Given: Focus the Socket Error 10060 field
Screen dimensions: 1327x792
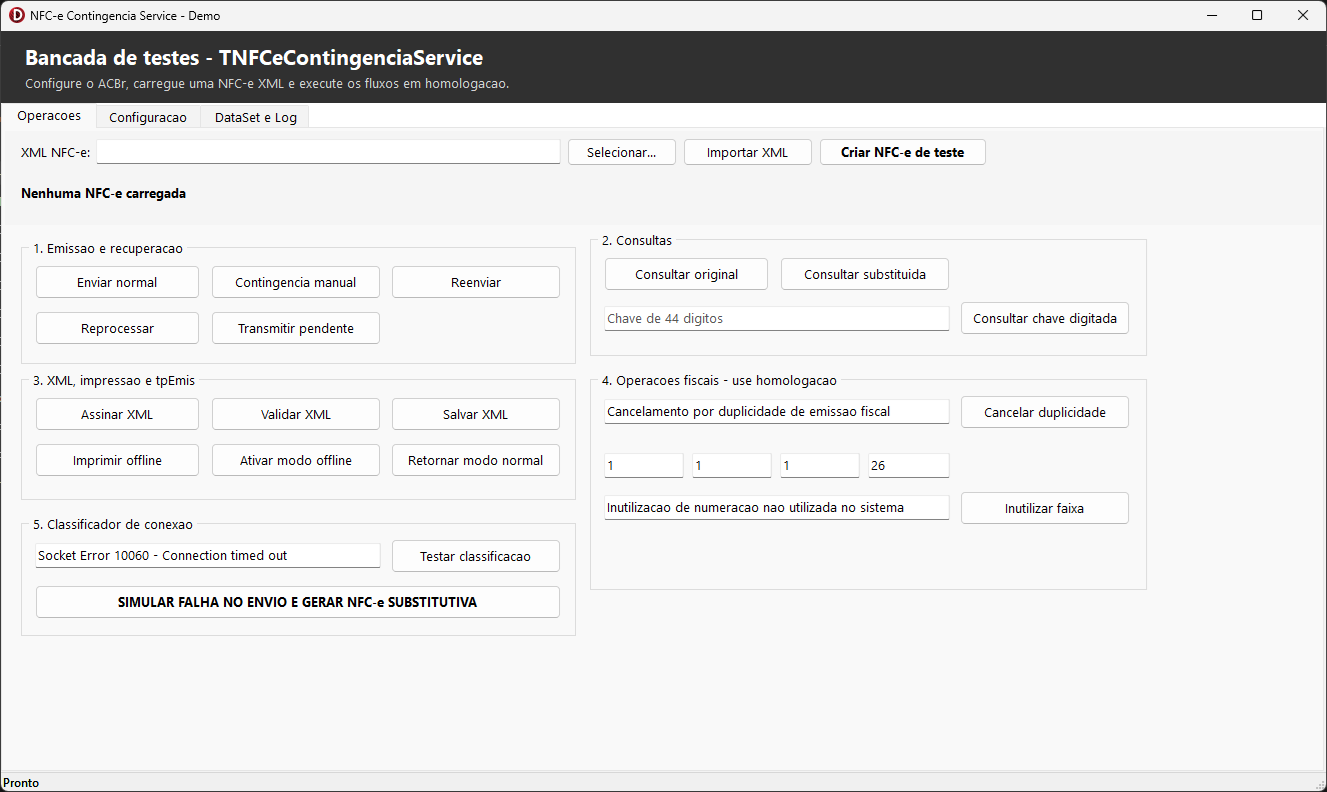Looking at the screenshot, I should coord(208,555).
